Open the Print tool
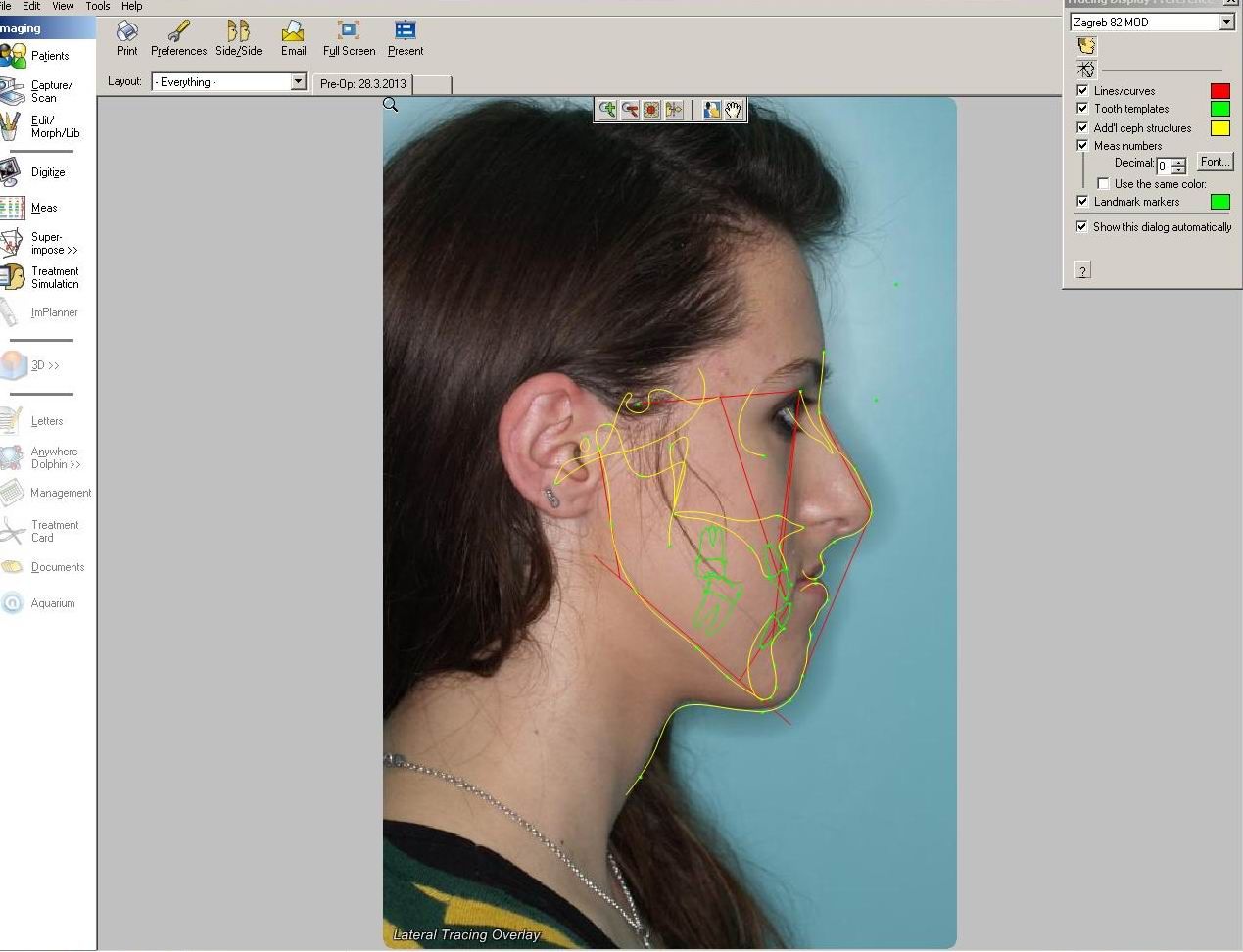 point(127,38)
